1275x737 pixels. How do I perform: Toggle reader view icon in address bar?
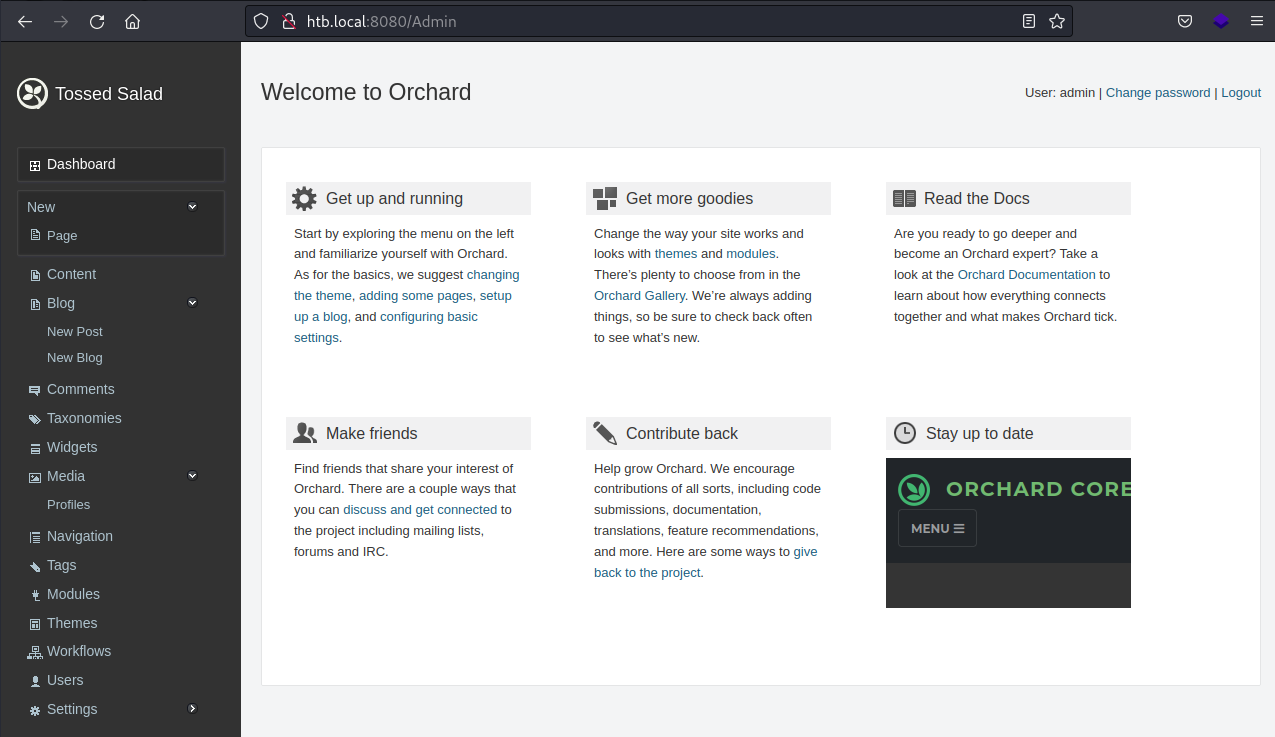(x=1029, y=21)
